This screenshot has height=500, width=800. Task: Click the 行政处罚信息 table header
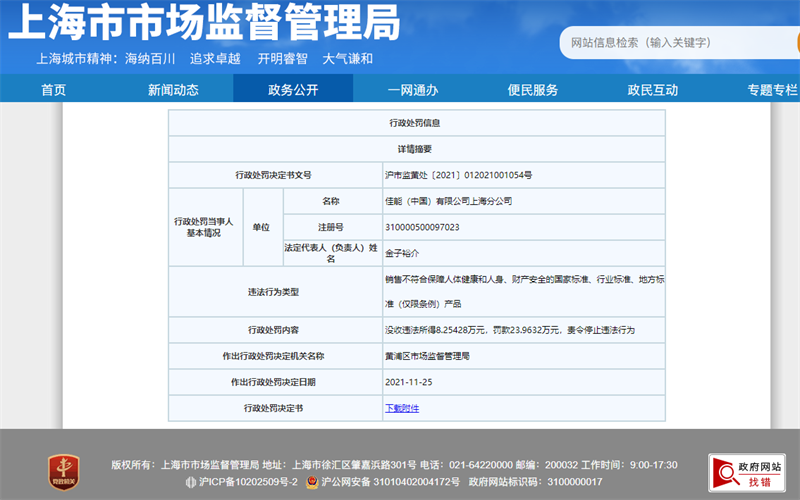click(415, 123)
